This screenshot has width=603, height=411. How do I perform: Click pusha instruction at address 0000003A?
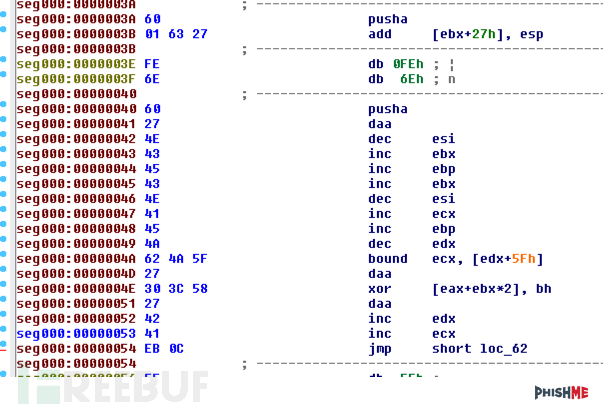[x=388, y=19]
